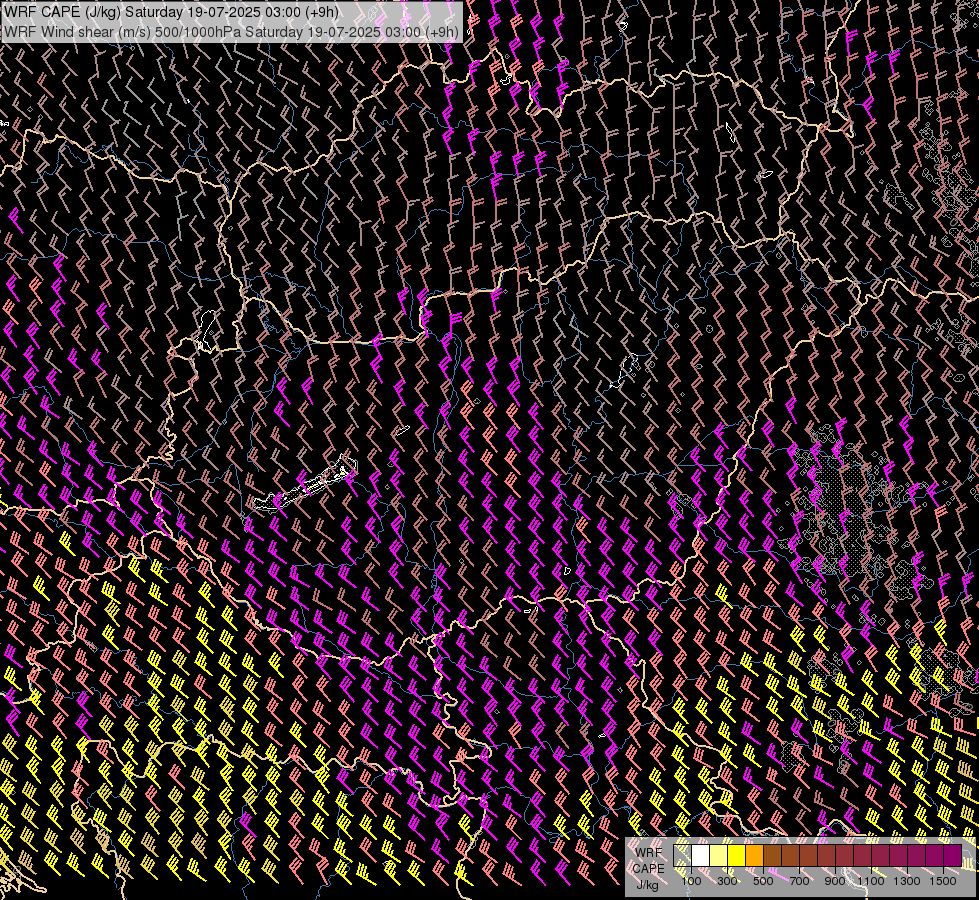Click the '900' legend value
Viewport: 979px width, 900px height.
point(835,881)
